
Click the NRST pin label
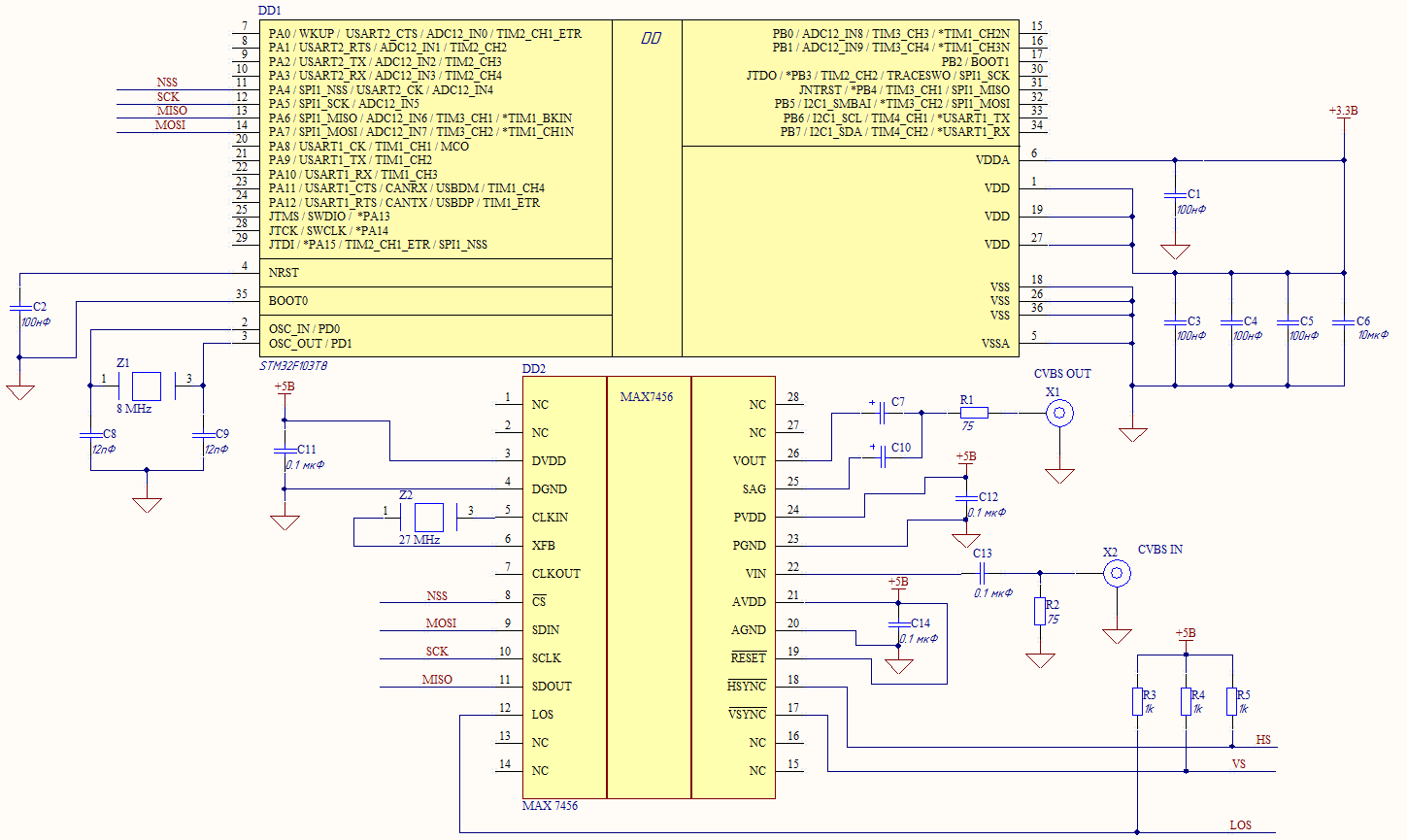tap(284, 273)
